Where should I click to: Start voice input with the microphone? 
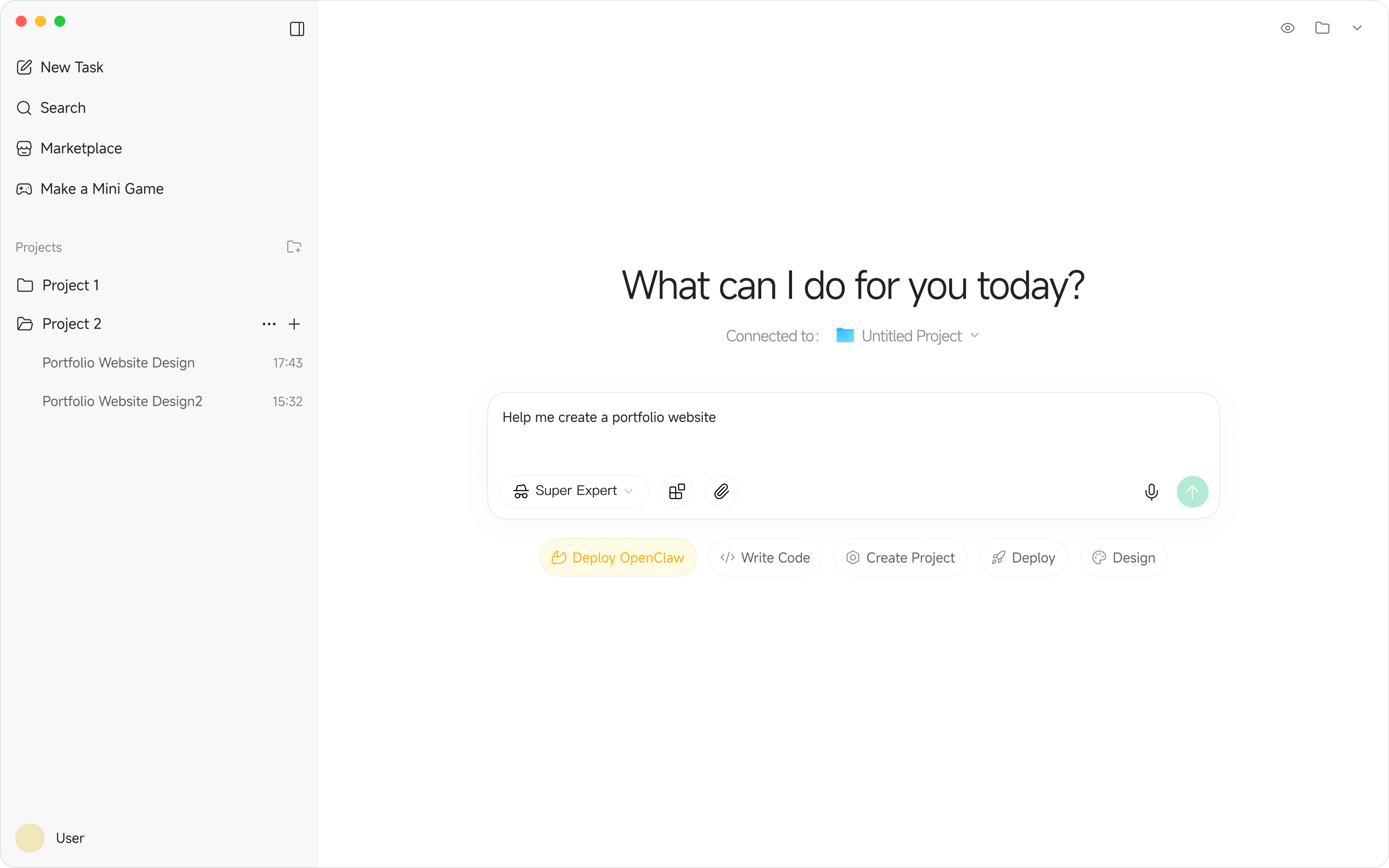1151,491
